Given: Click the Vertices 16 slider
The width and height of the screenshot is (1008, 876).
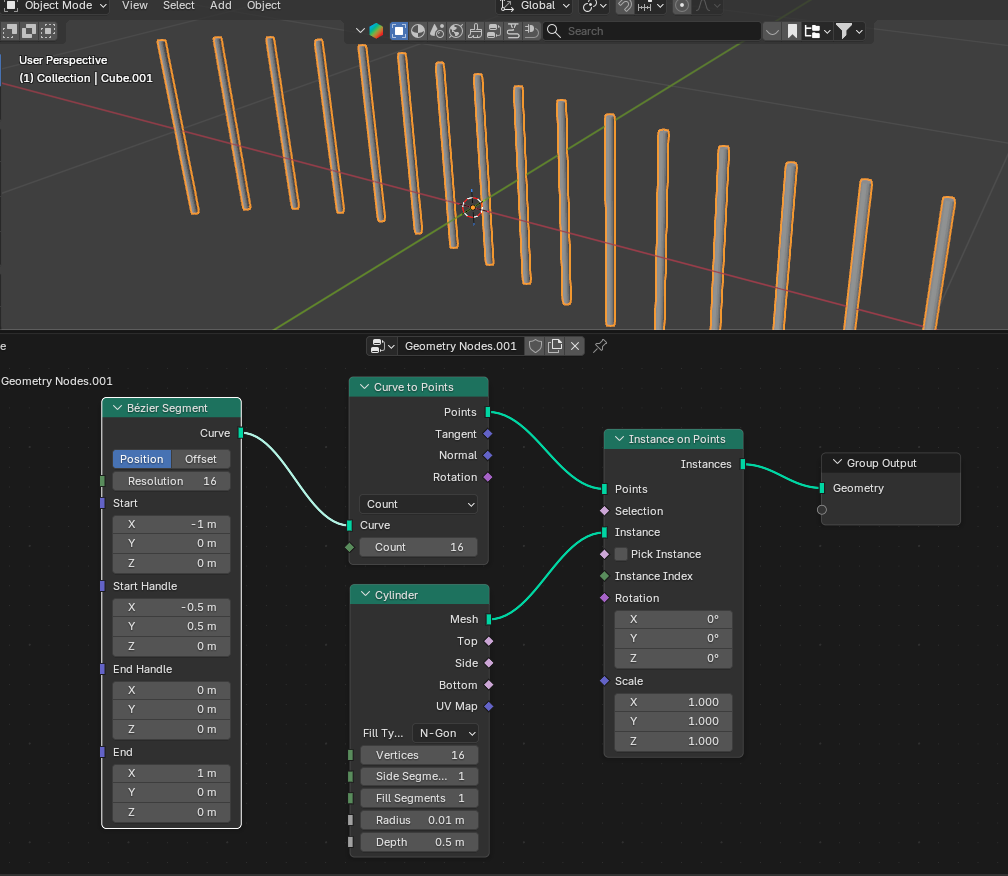Looking at the screenshot, I should point(419,755).
